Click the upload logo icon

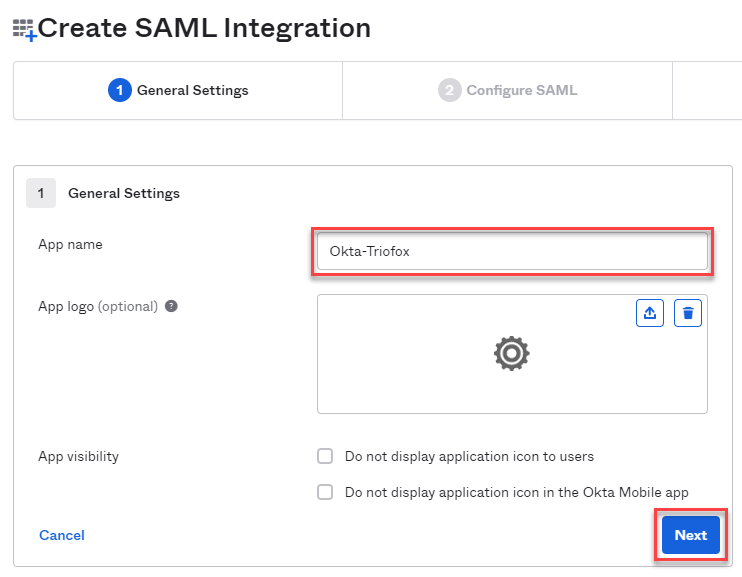pyautogui.click(x=650, y=313)
